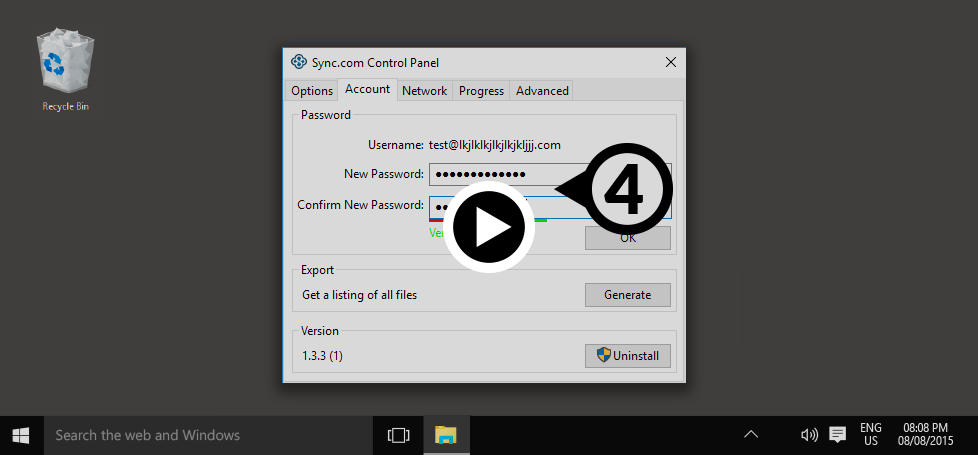
Task: Switch to the Advanced tab
Action: (542, 91)
